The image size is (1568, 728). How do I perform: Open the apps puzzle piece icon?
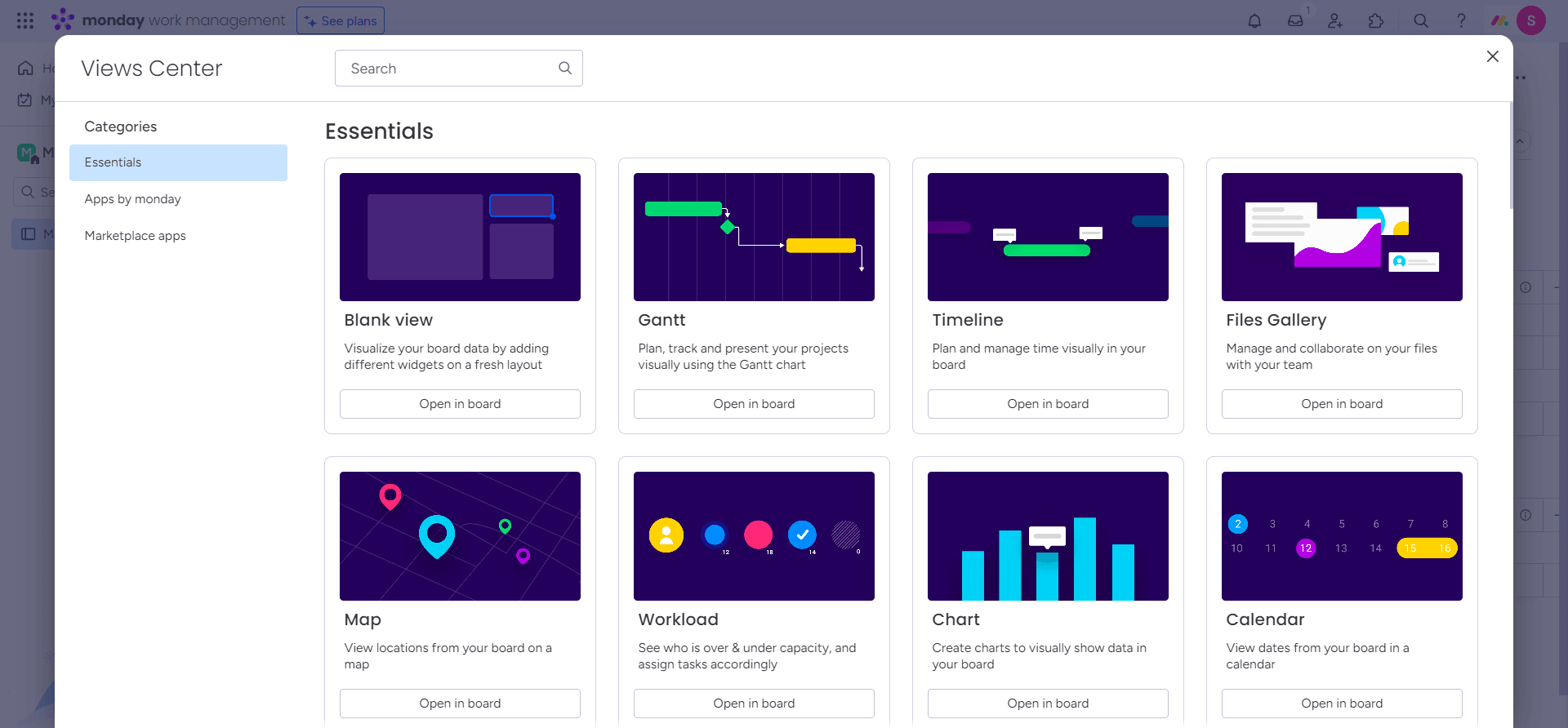coord(1376,21)
